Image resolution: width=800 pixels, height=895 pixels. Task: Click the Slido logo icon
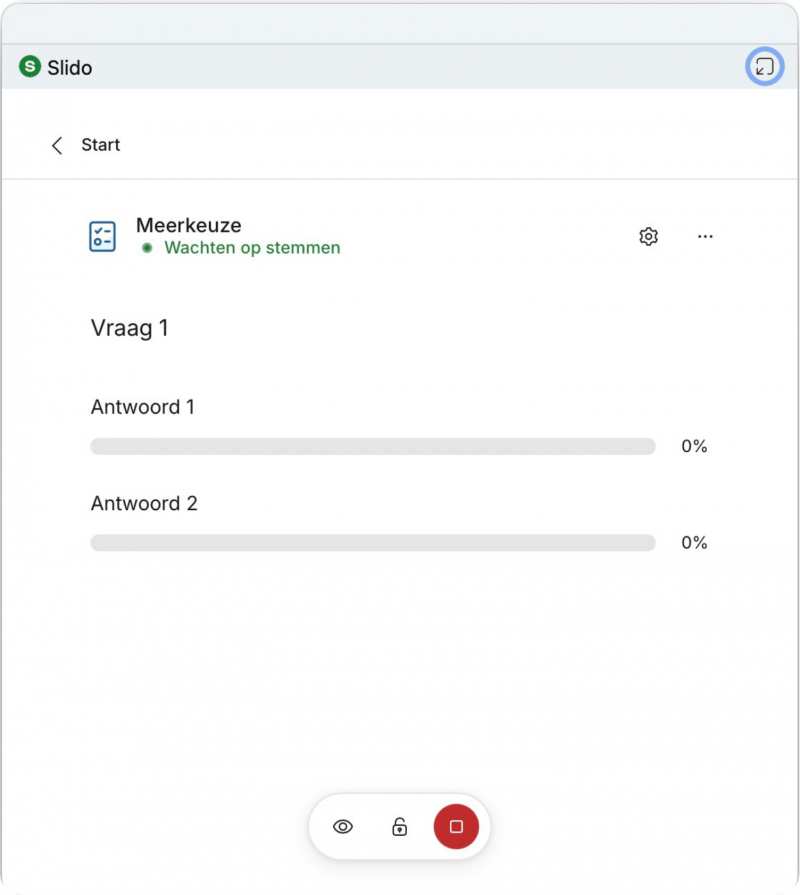tap(30, 68)
